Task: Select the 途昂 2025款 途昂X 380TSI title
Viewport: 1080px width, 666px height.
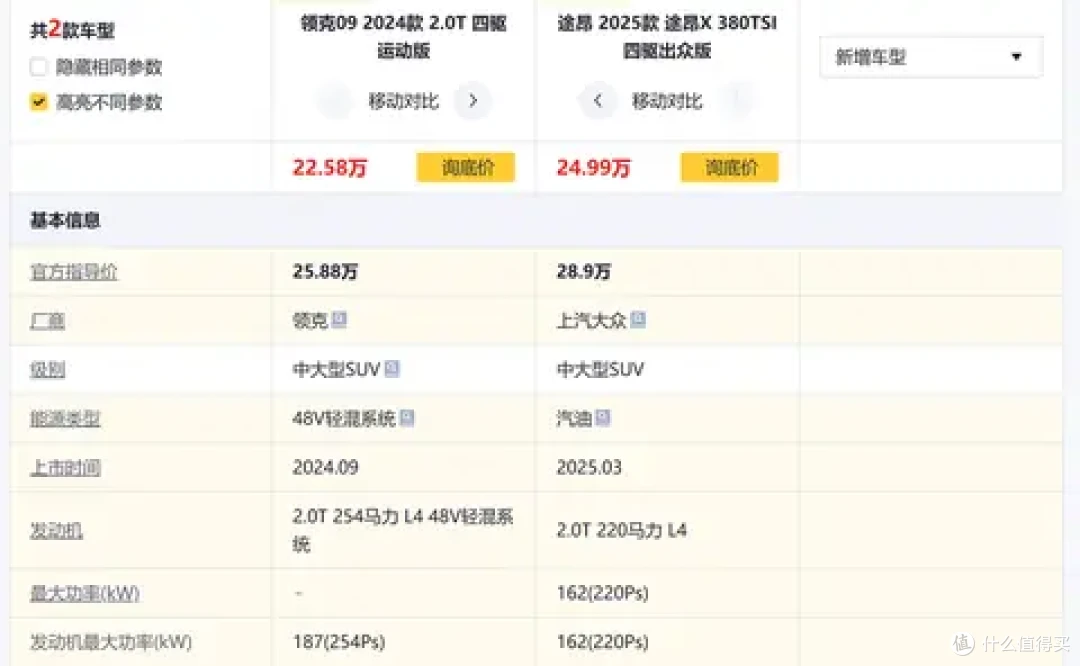Action: [667, 37]
